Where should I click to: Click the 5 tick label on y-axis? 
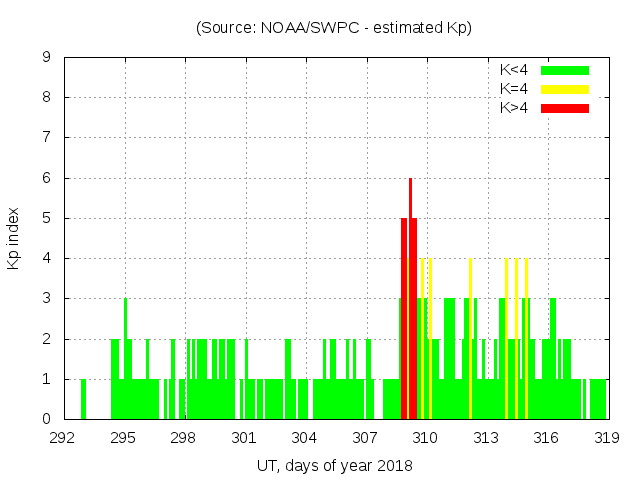[x=47, y=219]
